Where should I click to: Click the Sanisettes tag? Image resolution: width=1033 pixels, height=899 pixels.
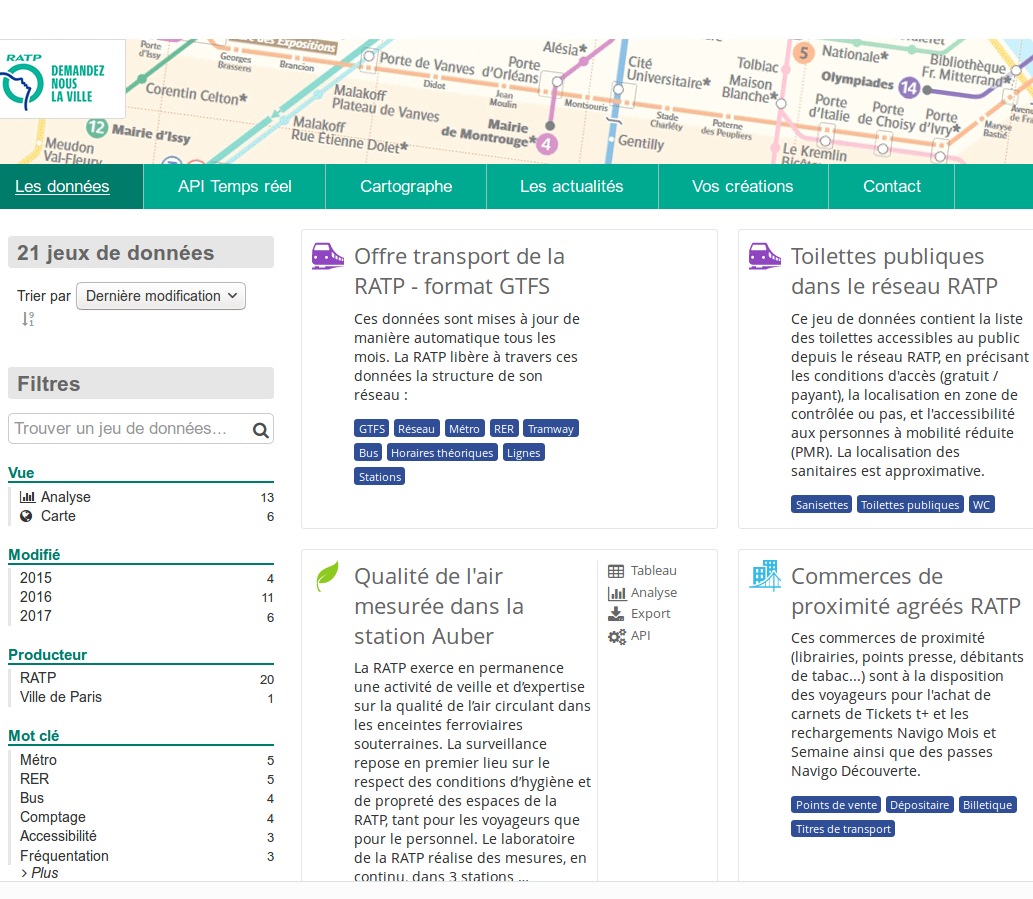point(822,504)
